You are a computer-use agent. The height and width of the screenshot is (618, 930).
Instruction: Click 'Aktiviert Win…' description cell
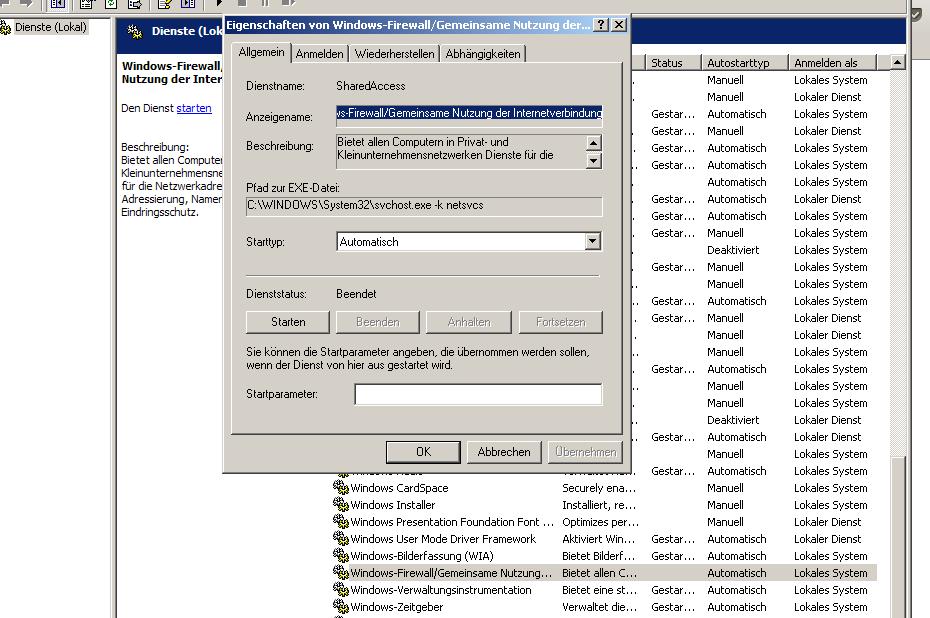click(x=598, y=539)
